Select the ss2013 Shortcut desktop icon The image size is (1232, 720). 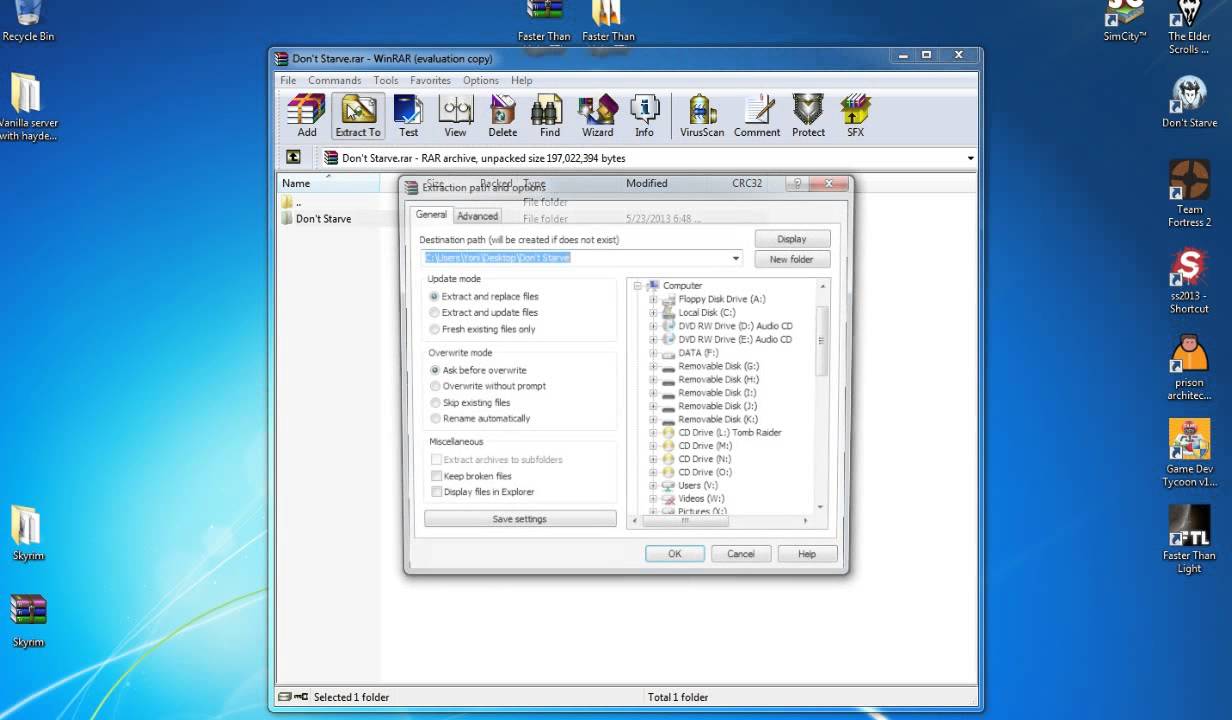tap(1189, 281)
